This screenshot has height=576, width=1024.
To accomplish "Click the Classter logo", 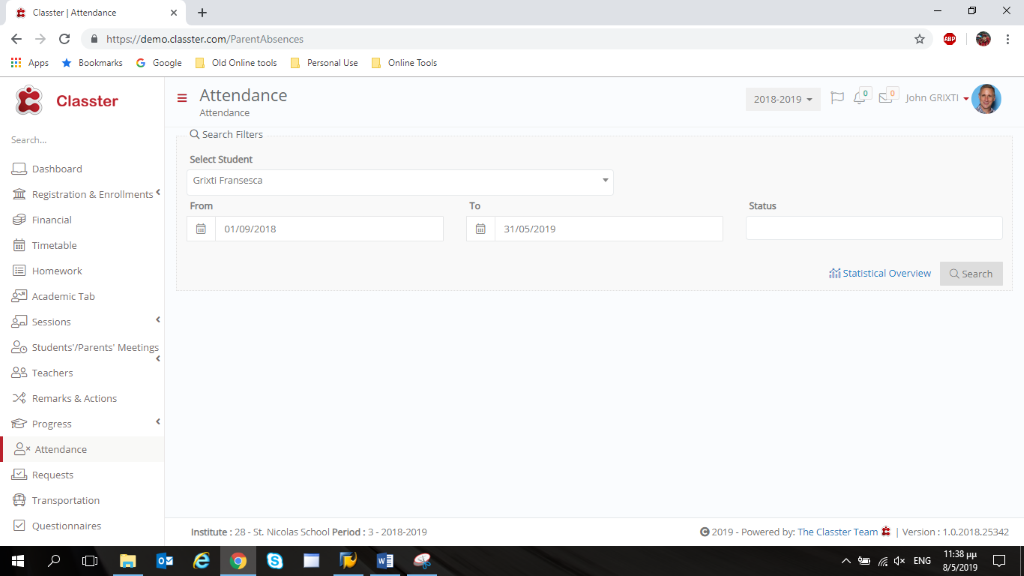I will click(x=67, y=101).
